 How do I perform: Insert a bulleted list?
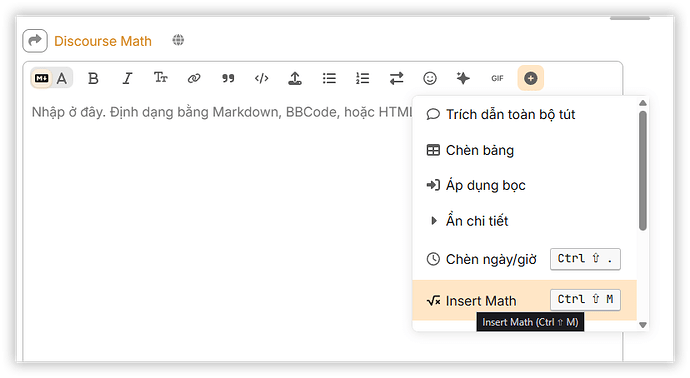[329, 78]
